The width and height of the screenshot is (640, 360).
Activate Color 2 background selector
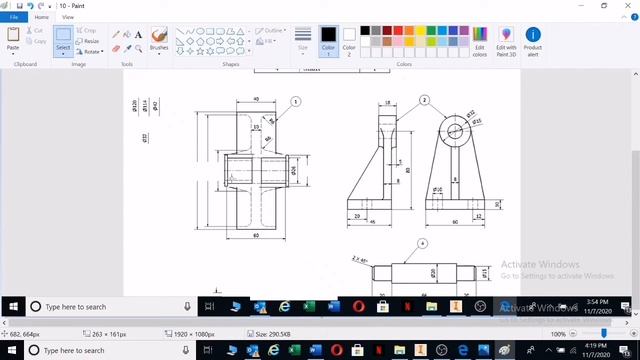coord(349,41)
